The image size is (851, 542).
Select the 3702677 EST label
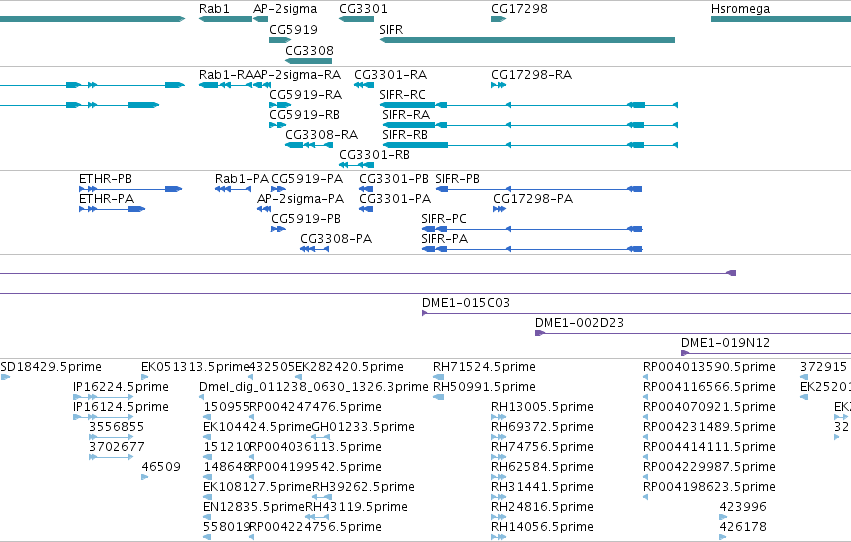tap(117, 447)
